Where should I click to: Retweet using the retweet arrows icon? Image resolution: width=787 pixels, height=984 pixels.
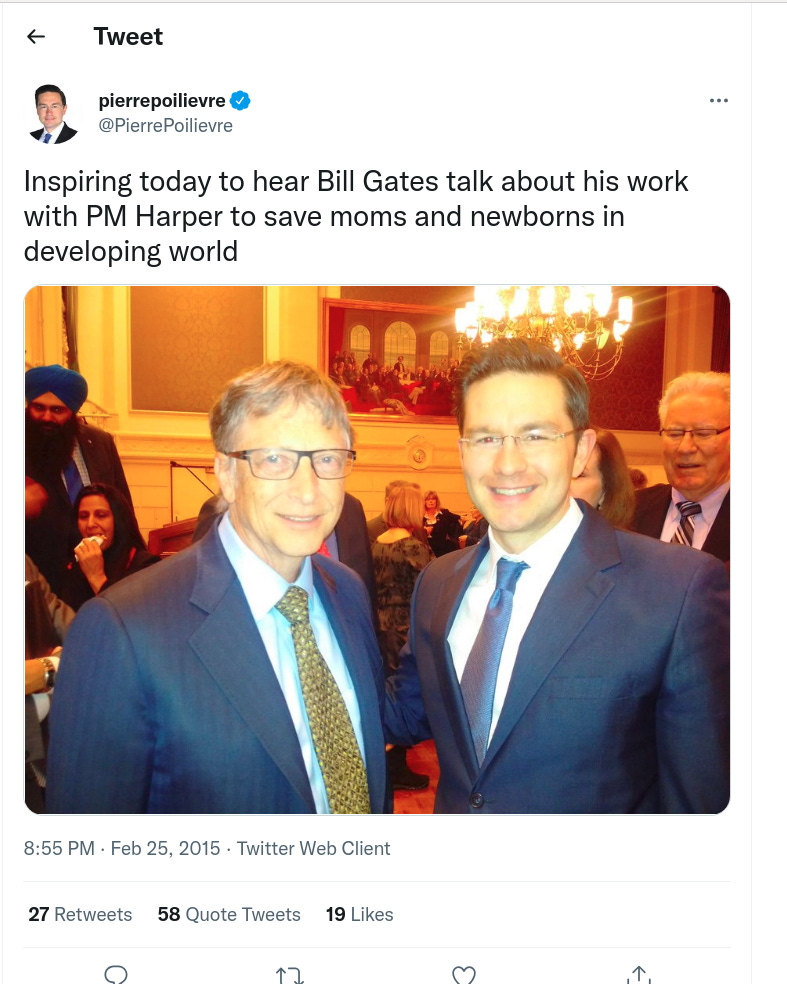click(290, 975)
